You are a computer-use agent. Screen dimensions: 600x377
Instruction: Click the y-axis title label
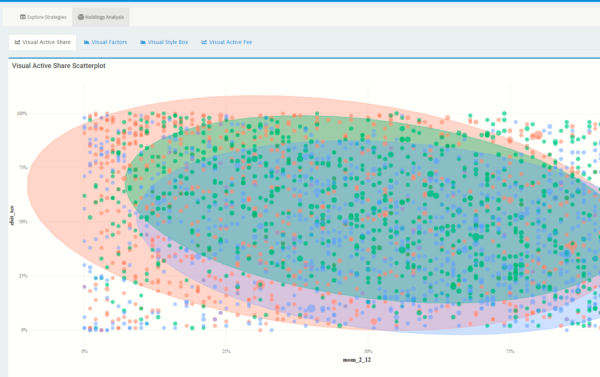tap(12, 215)
